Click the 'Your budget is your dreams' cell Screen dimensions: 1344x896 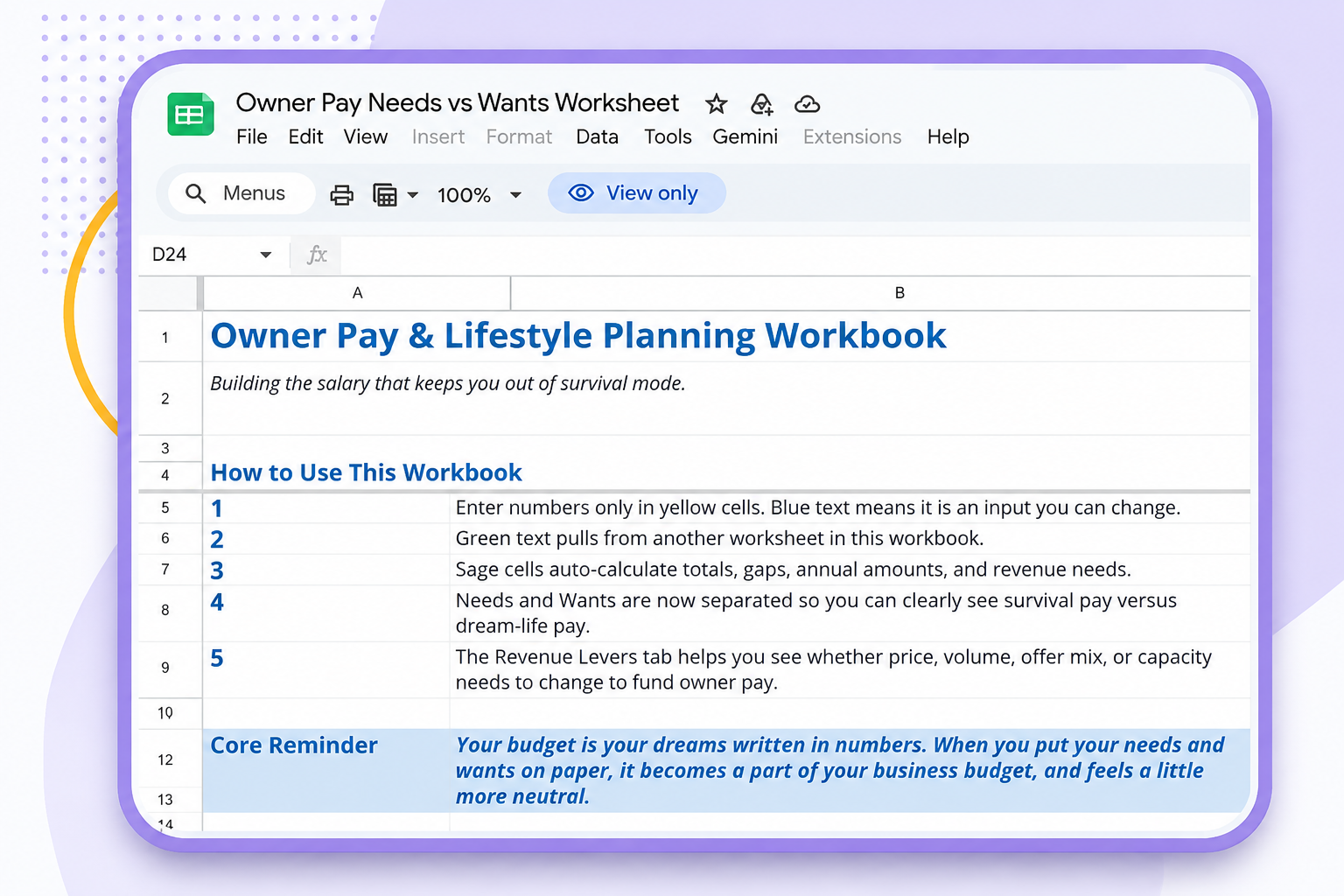pos(850,770)
